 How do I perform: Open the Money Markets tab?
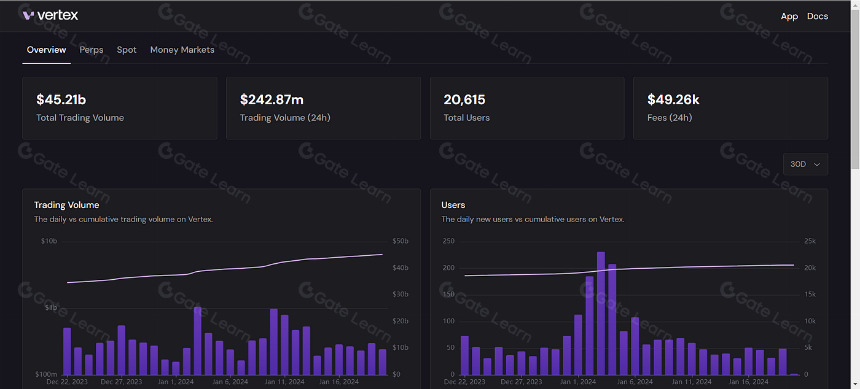[182, 50]
